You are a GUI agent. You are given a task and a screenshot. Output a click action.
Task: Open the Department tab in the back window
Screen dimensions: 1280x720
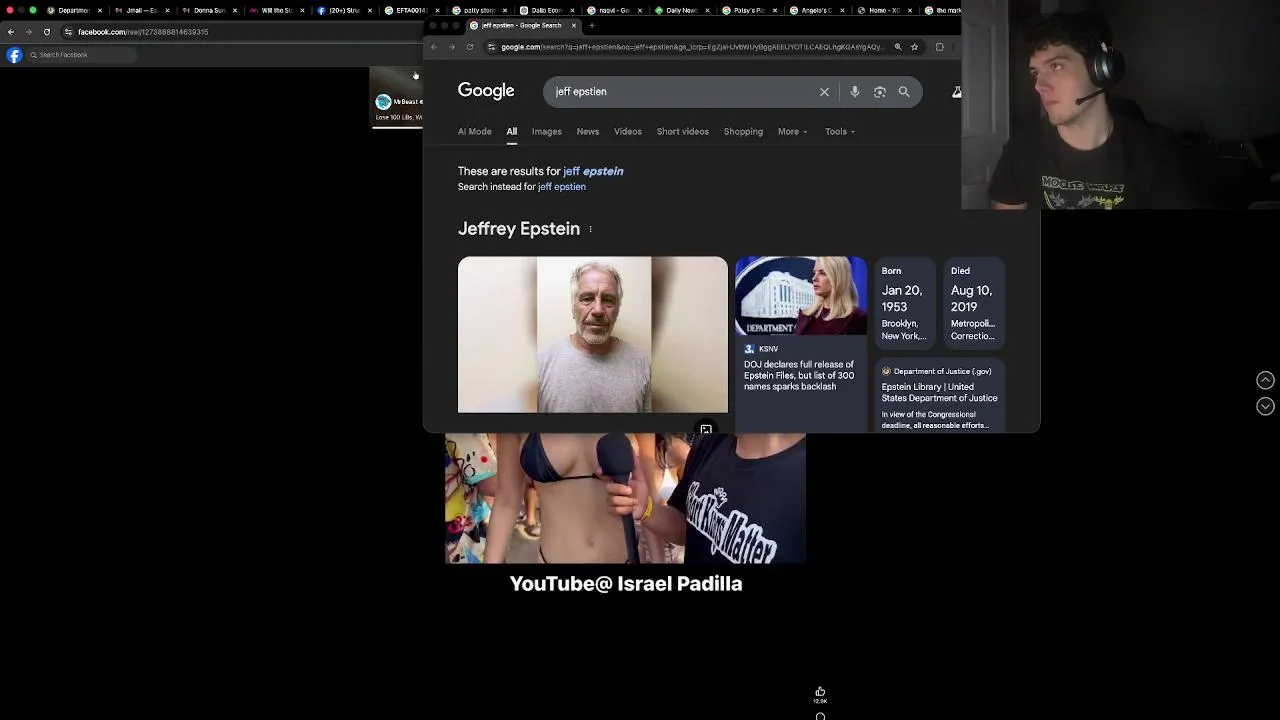coord(74,10)
